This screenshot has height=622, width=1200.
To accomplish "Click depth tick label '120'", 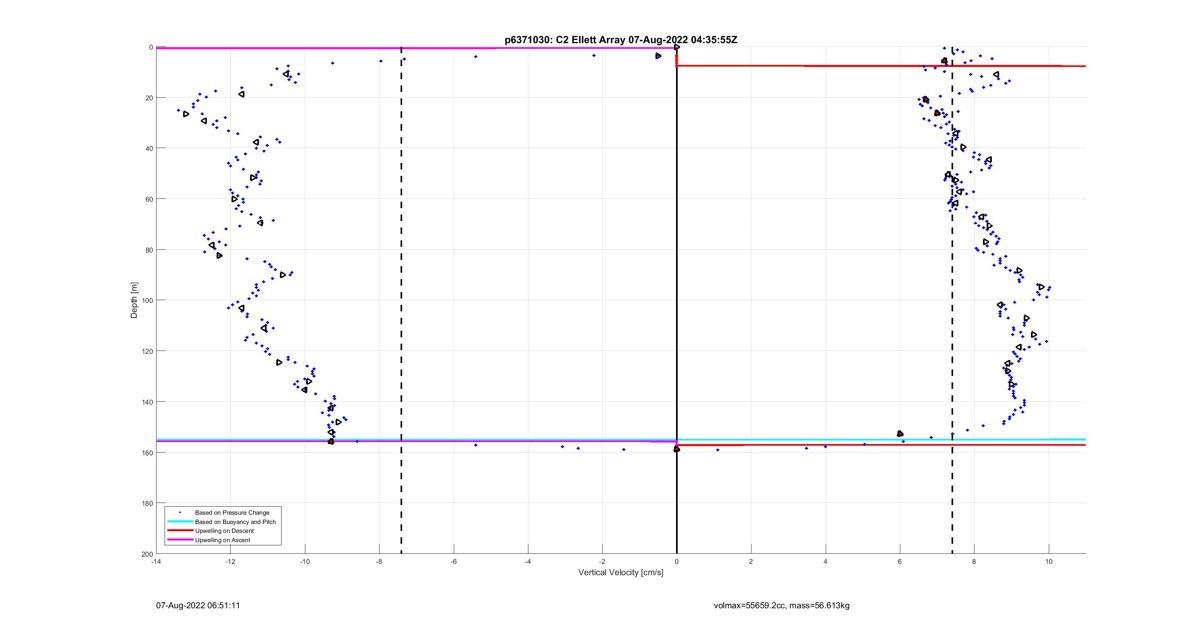I will [x=146, y=351].
